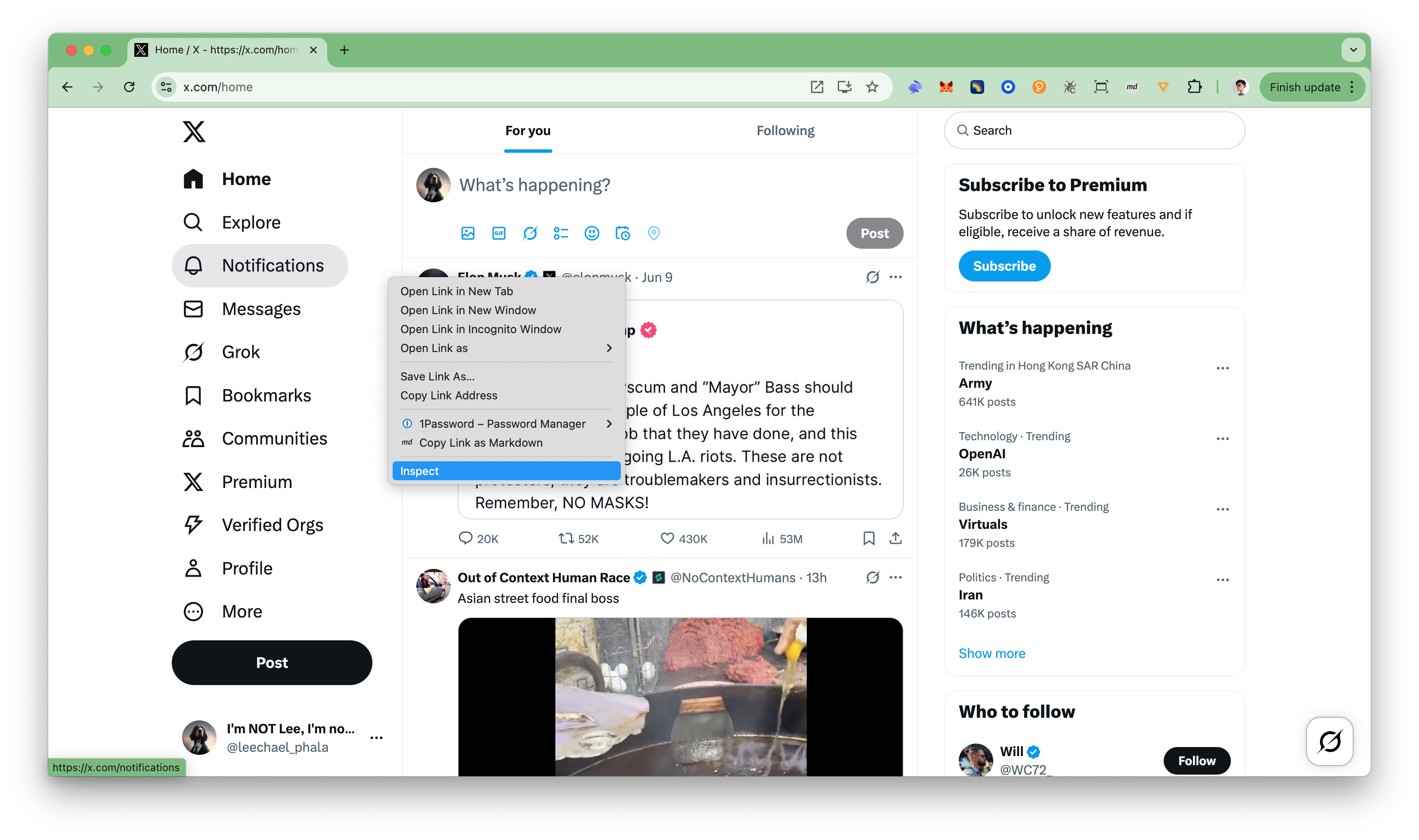Choose Save Link As... option
The height and width of the screenshot is (840, 1419).
point(506,377)
